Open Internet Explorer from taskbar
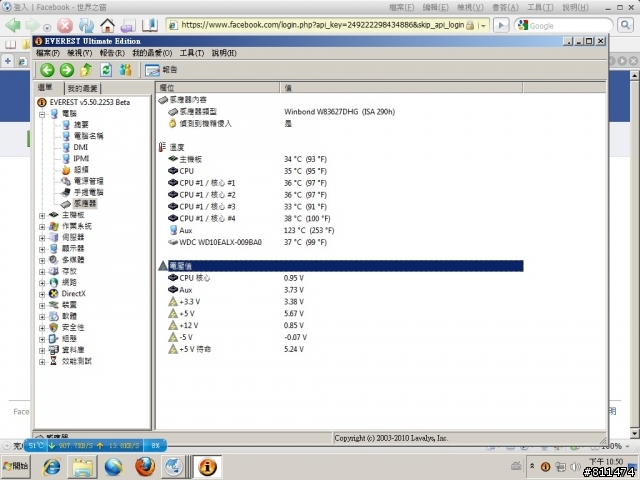This screenshot has width=640, height=480. click(51, 467)
